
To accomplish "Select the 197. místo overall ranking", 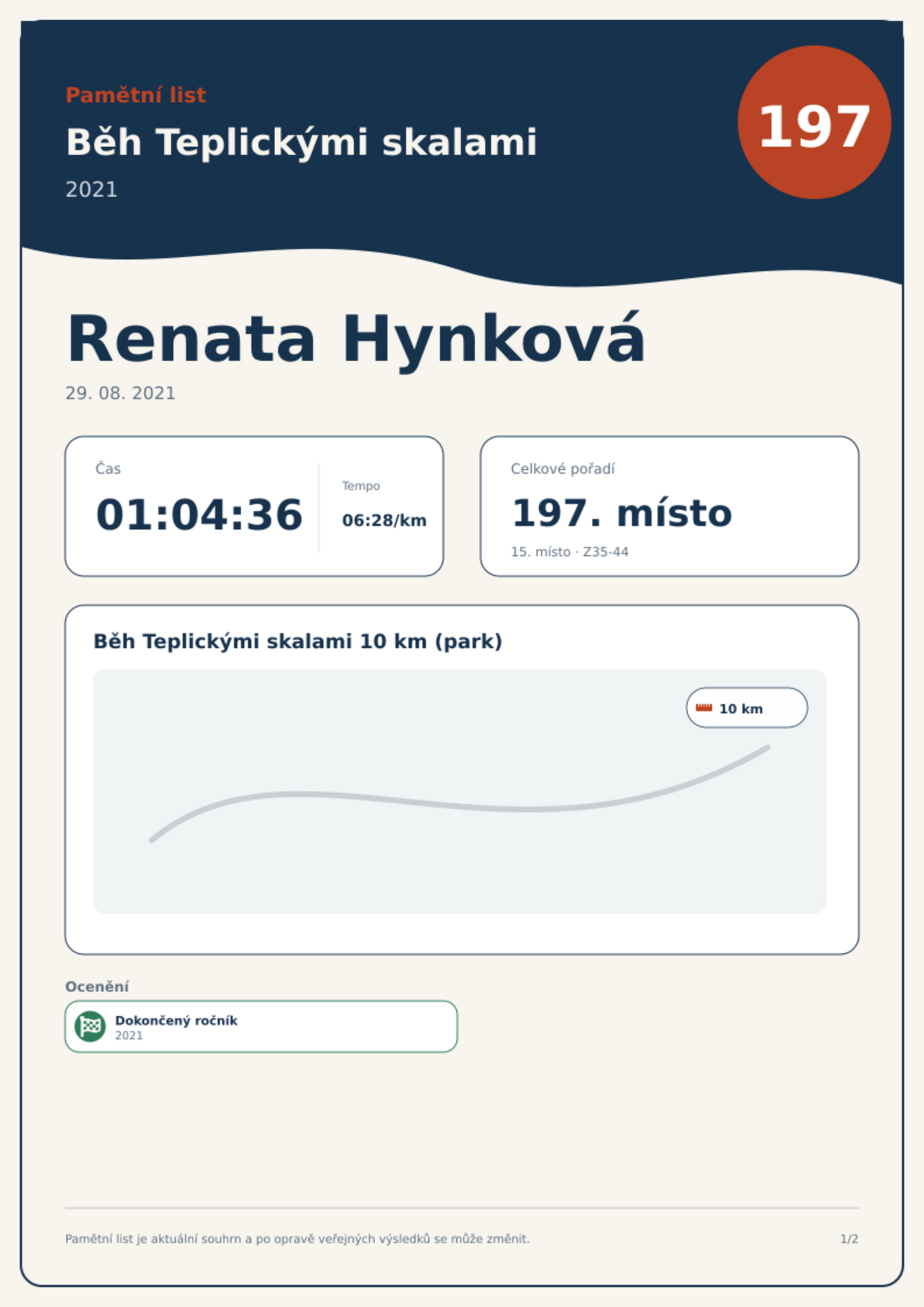I will 621,513.
